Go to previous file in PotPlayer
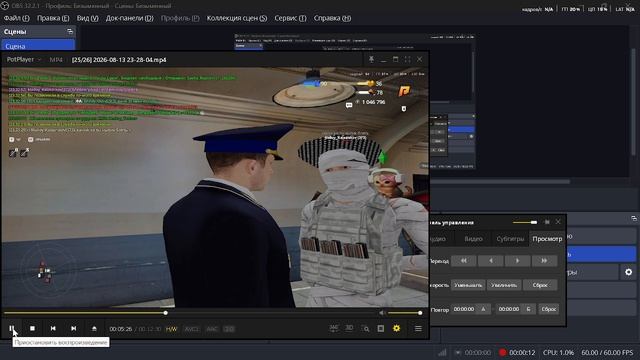This screenshot has width=640, height=360. pos(53,328)
